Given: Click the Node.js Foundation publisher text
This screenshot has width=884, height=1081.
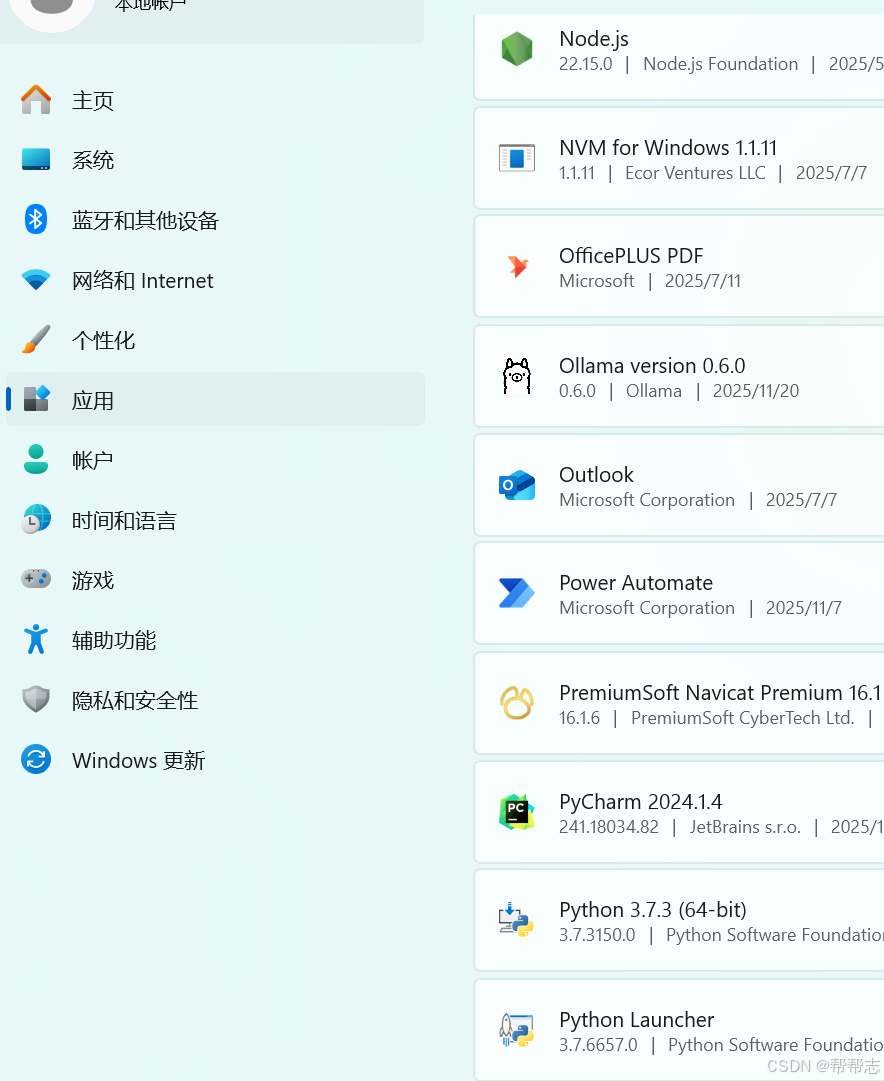Looking at the screenshot, I should click(721, 63).
